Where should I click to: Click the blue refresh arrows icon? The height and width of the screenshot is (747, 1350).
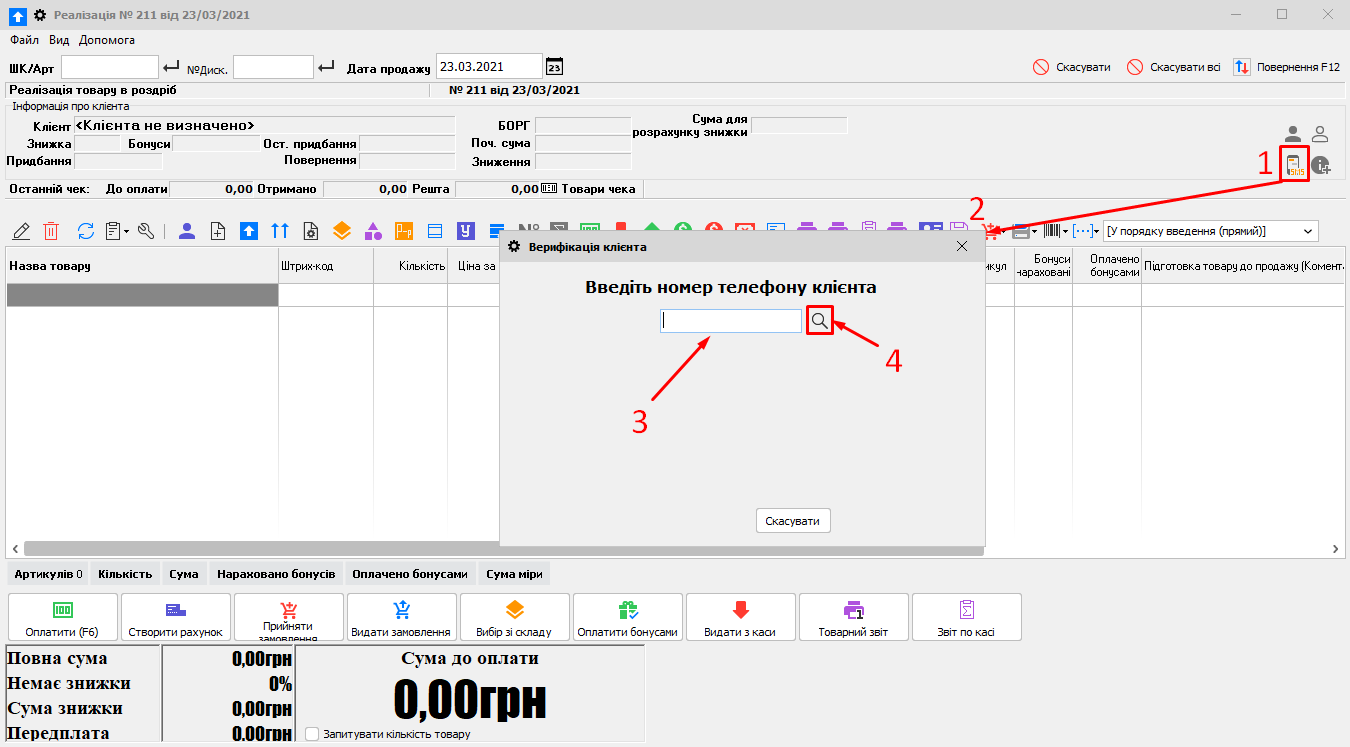85,231
